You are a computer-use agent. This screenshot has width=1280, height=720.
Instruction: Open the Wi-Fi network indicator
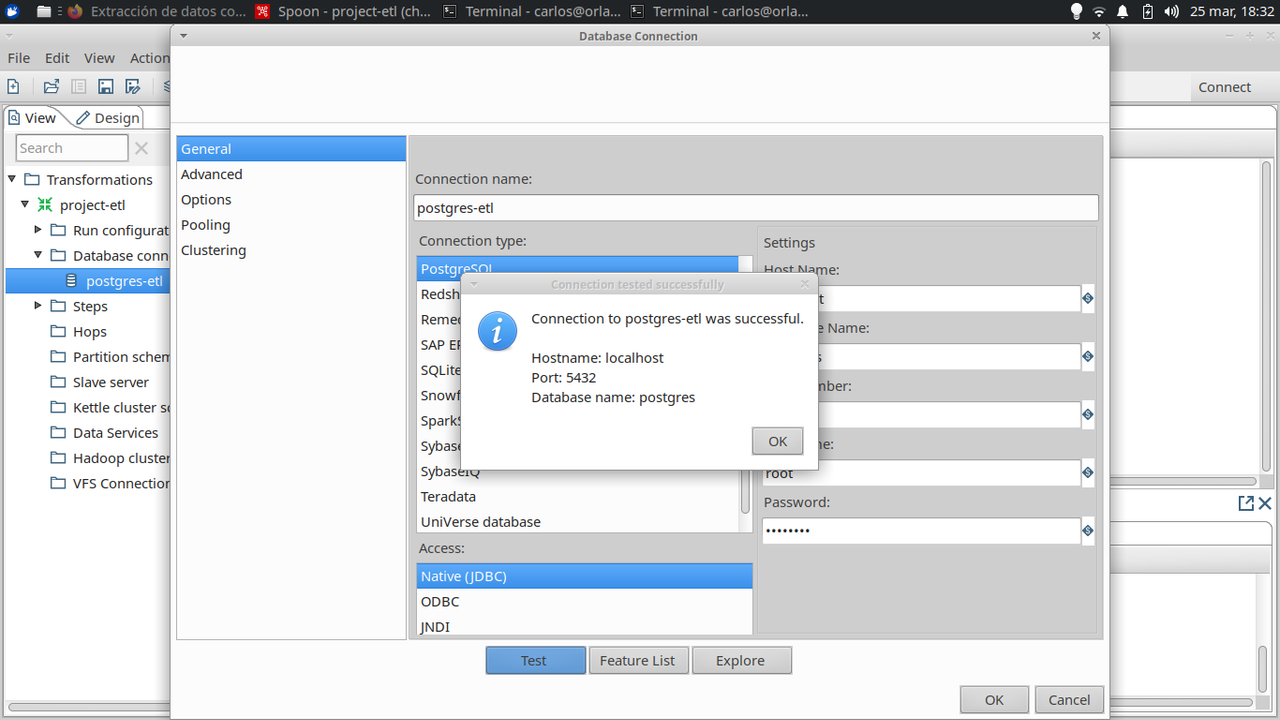(x=1100, y=12)
